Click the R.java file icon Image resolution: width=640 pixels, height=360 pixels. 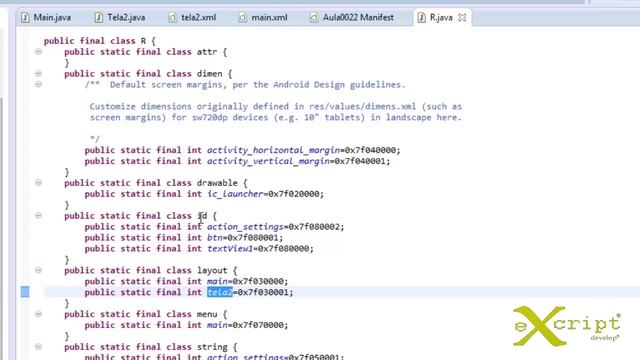[x=422, y=18]
